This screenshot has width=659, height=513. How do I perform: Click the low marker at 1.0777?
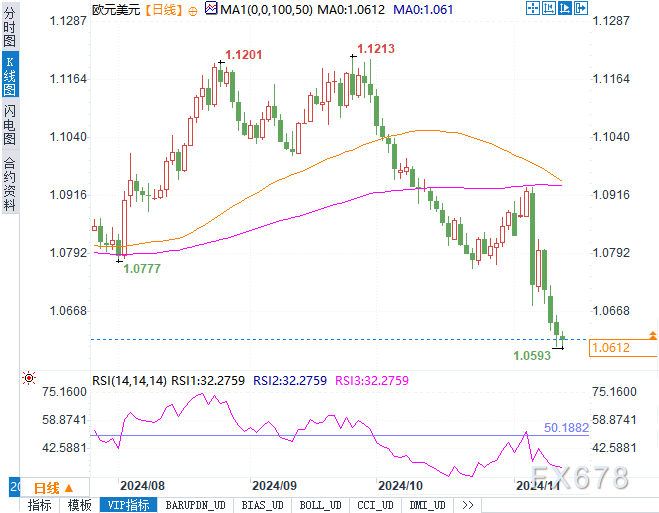pos(121,260)
